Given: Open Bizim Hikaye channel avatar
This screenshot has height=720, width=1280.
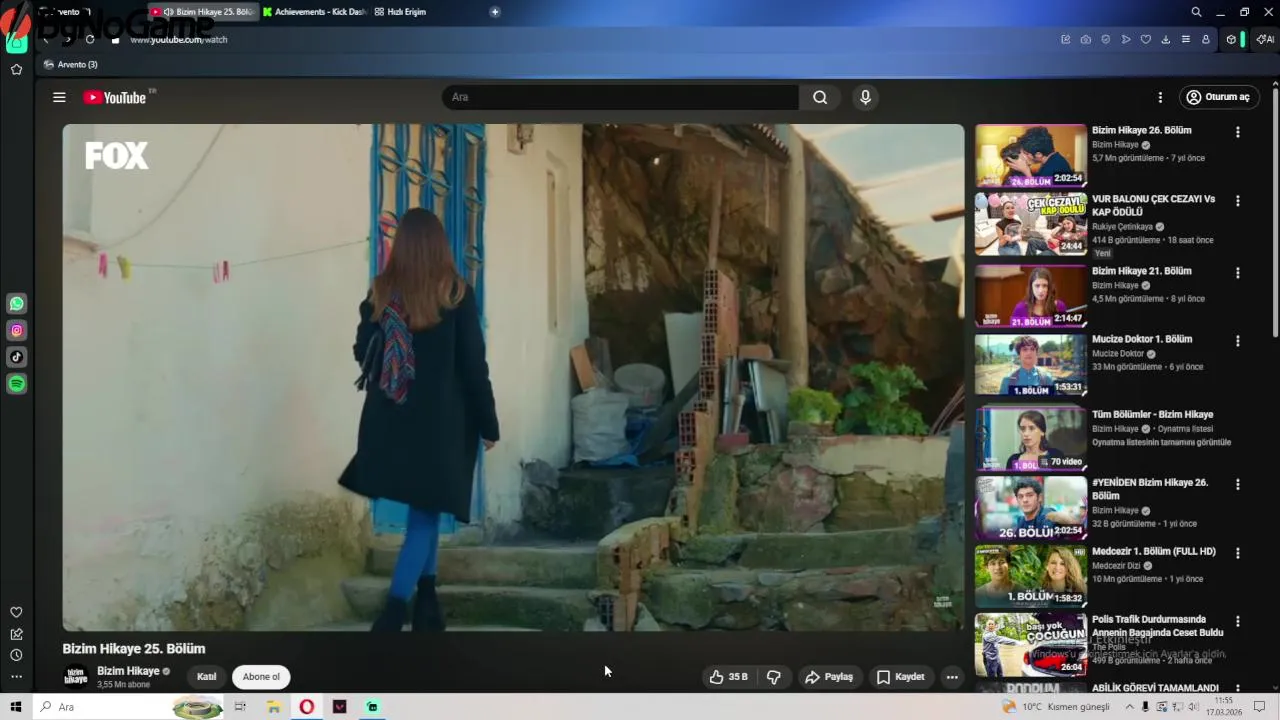Looking at the screenshot, I should point(76,677).
